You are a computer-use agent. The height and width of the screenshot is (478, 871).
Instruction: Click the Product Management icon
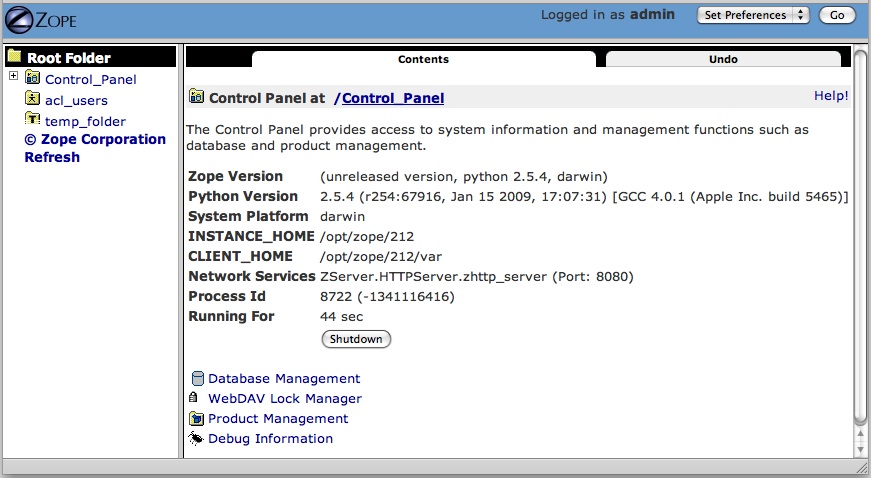(x=196, y=419)
